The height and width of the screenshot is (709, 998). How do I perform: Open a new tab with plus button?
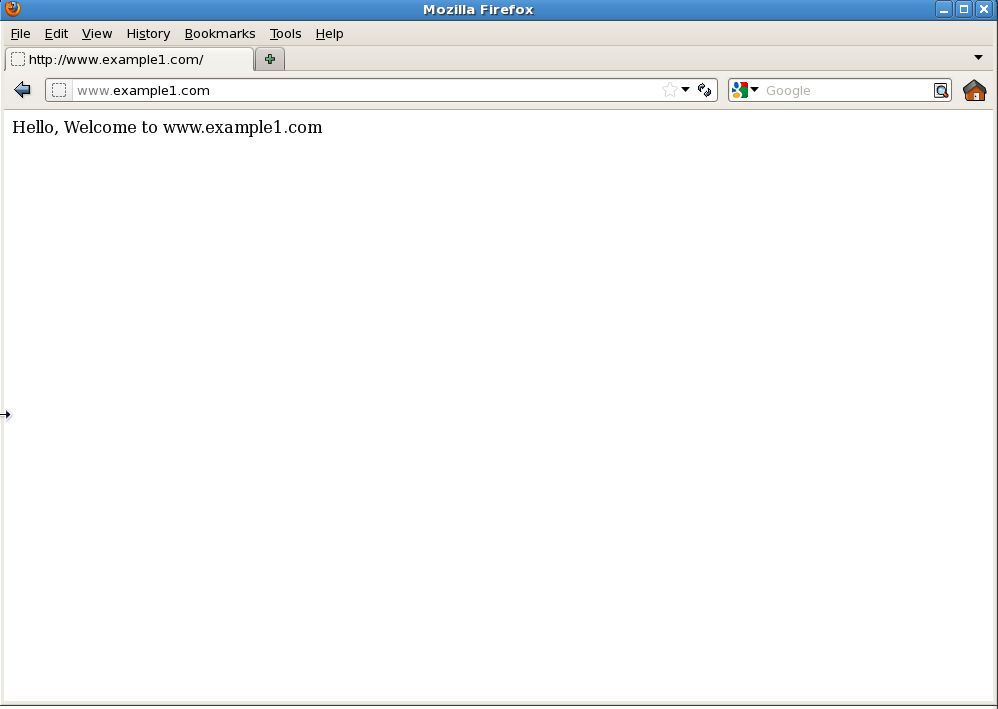click(x=270, y=59)
